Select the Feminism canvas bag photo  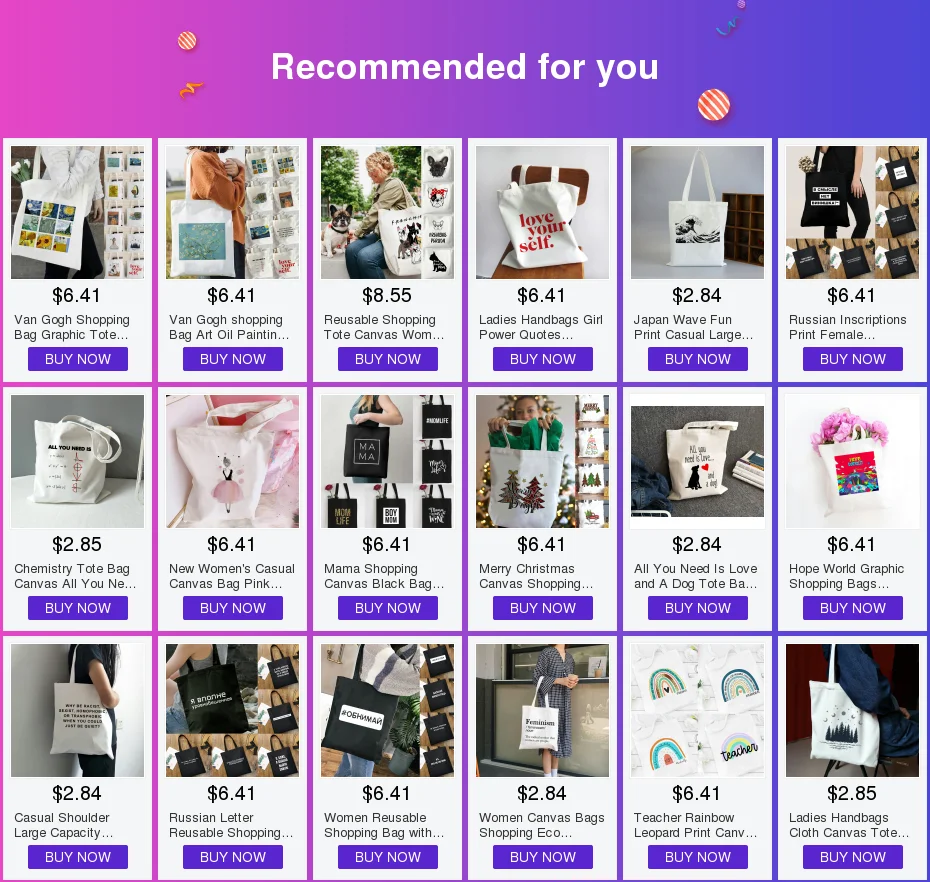tap(542, 711)
